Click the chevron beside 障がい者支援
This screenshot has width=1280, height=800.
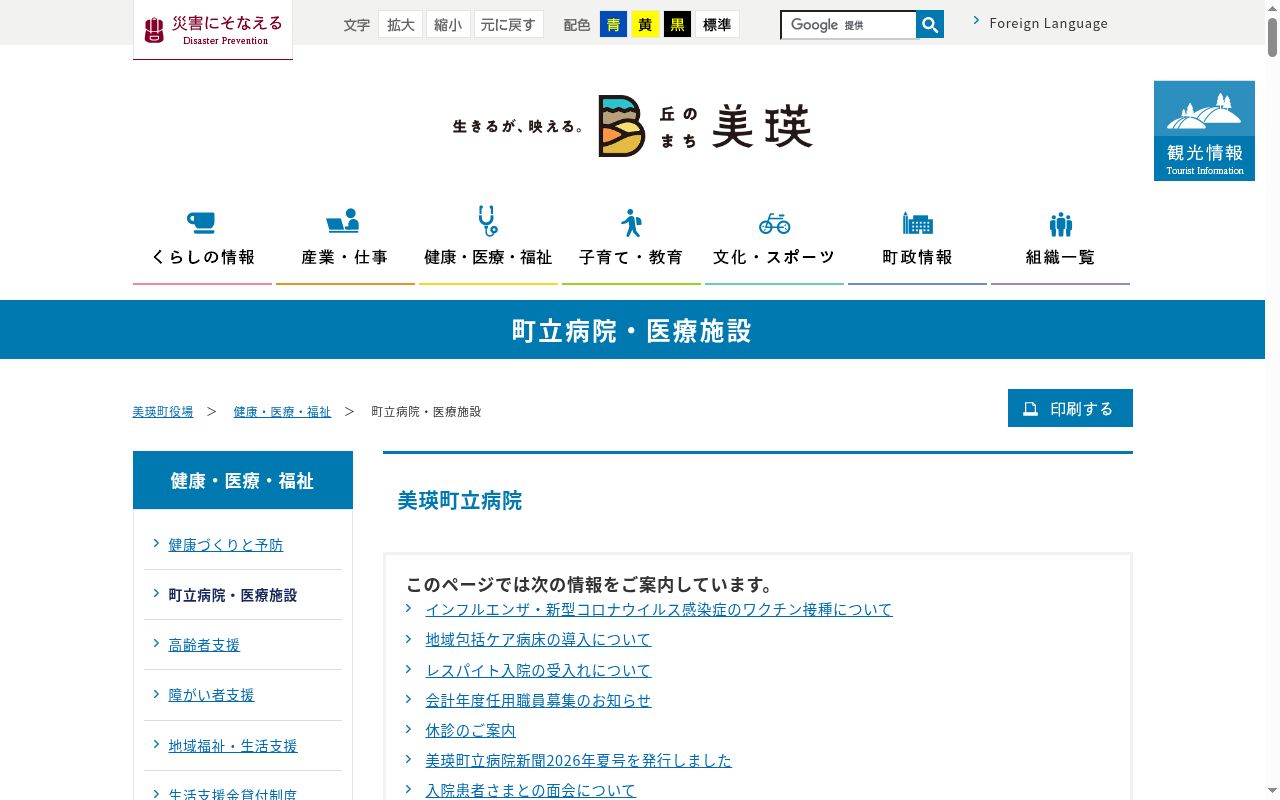(156, 693)
